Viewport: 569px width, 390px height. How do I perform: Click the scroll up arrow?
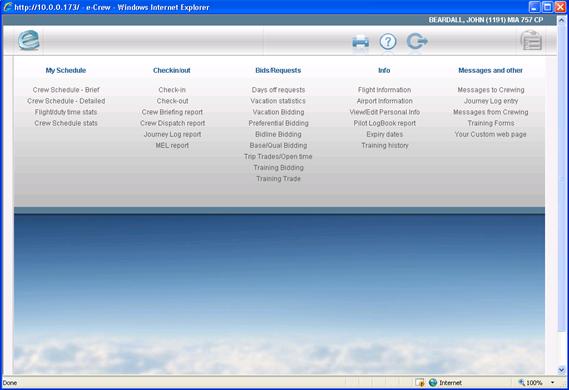pyautogui.click(x=561, y=19)
